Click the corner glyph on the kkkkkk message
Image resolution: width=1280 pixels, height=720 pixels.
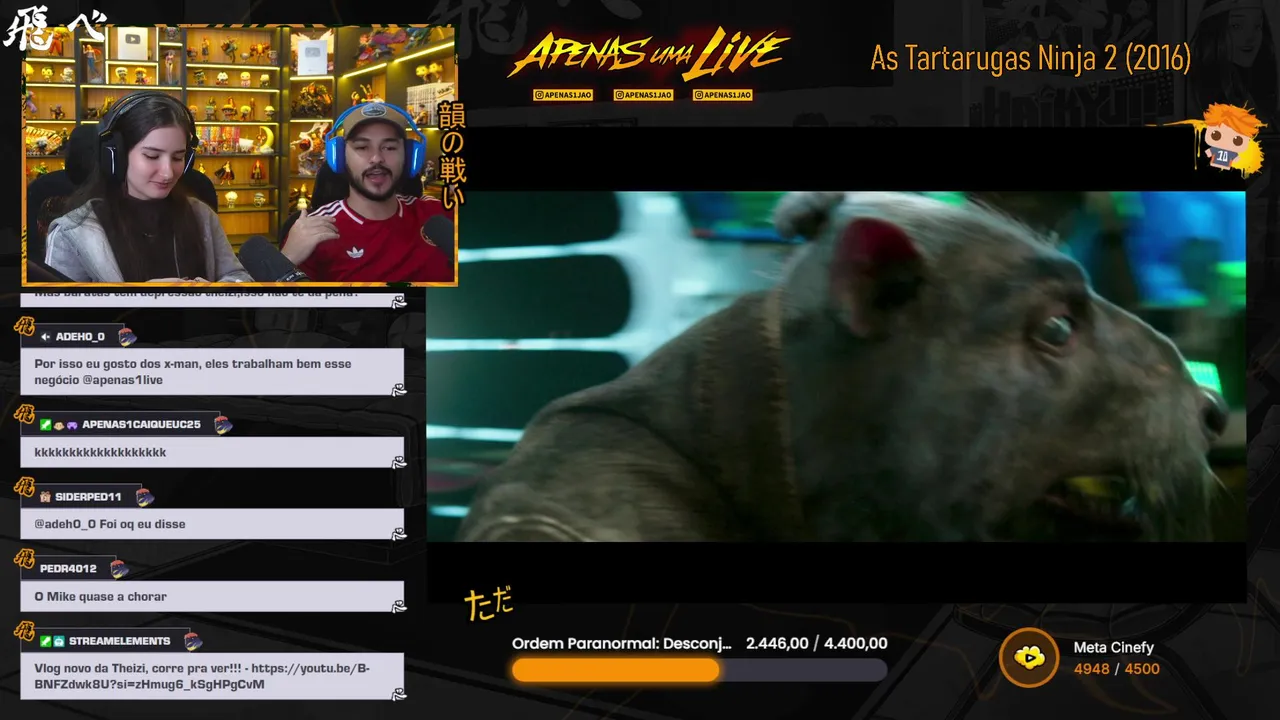[398, 462]
